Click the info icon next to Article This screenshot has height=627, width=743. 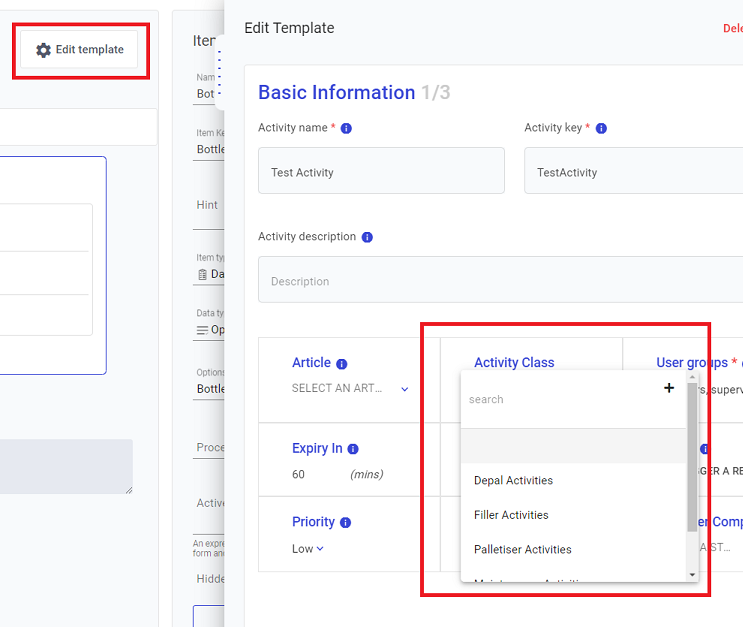tap(342, 364)
